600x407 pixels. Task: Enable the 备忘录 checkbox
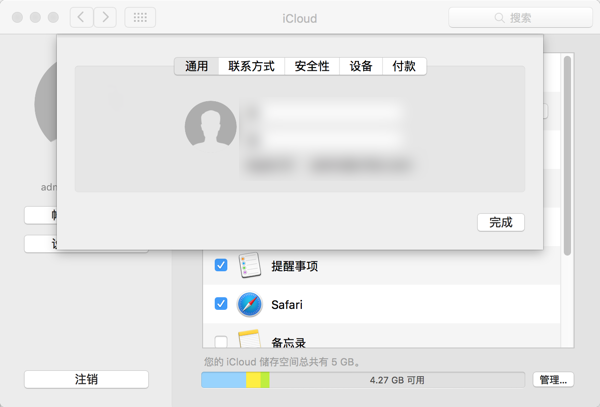point(221,342)
